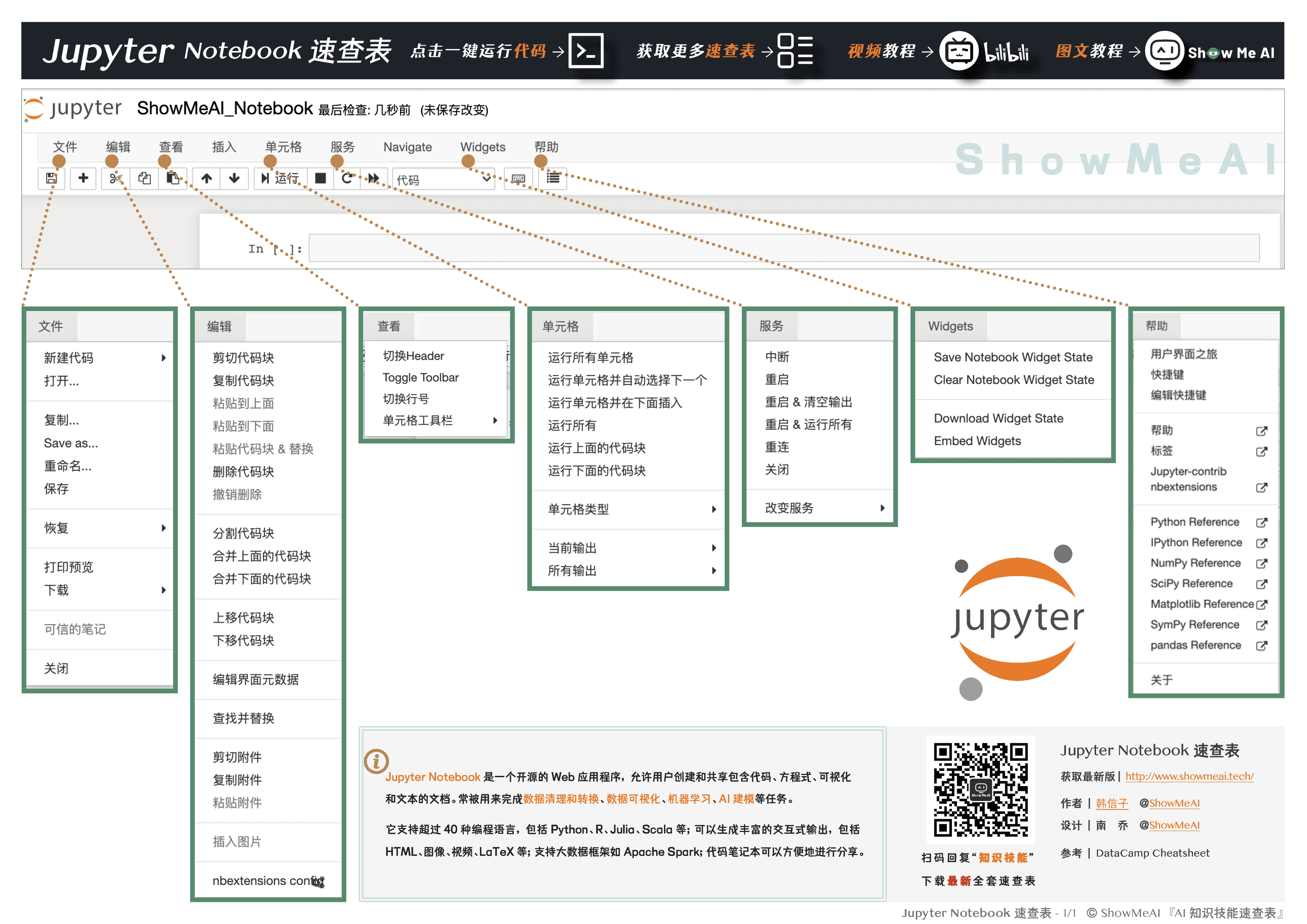Image resolution: width=1307 pixels, height=924 pixels.
Task: Interrupt kernel with the stop square icon
Action: (x=320, y=179)
